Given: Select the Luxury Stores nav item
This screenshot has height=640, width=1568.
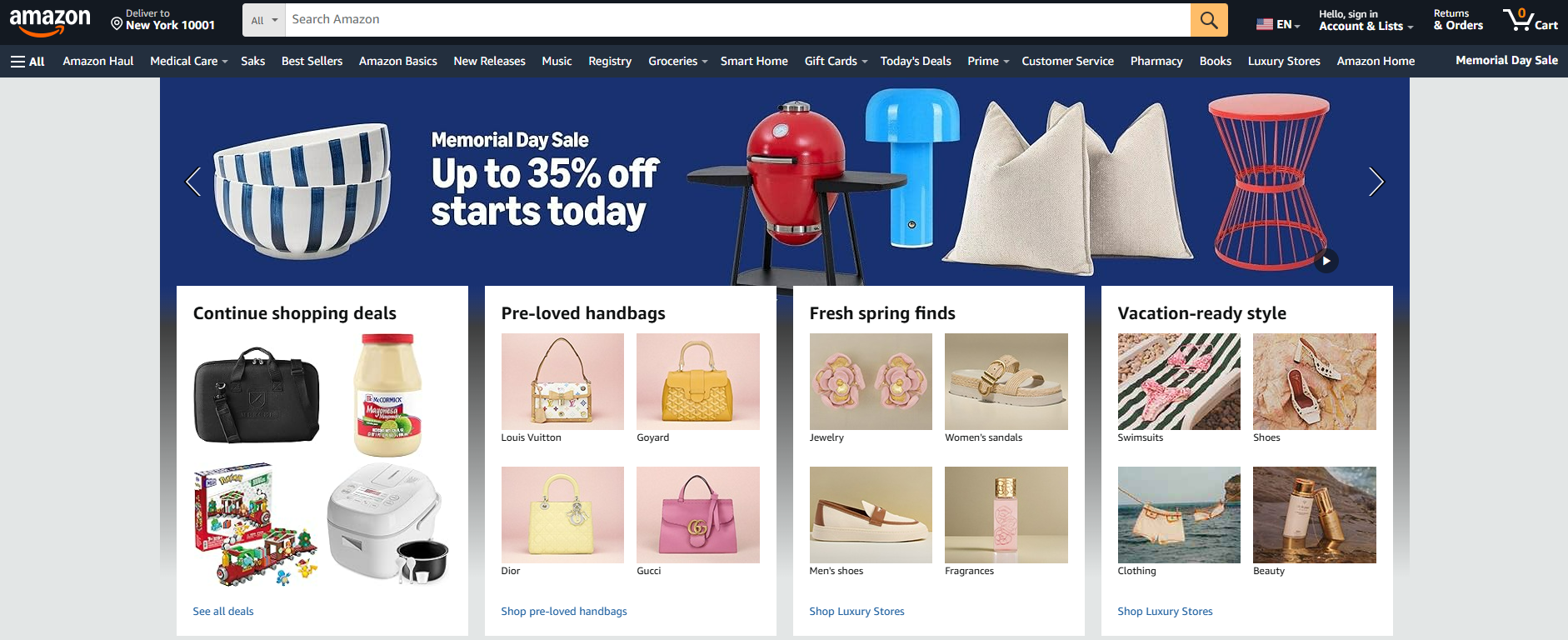Looking at the screenshot, I should click(1284, 61).
